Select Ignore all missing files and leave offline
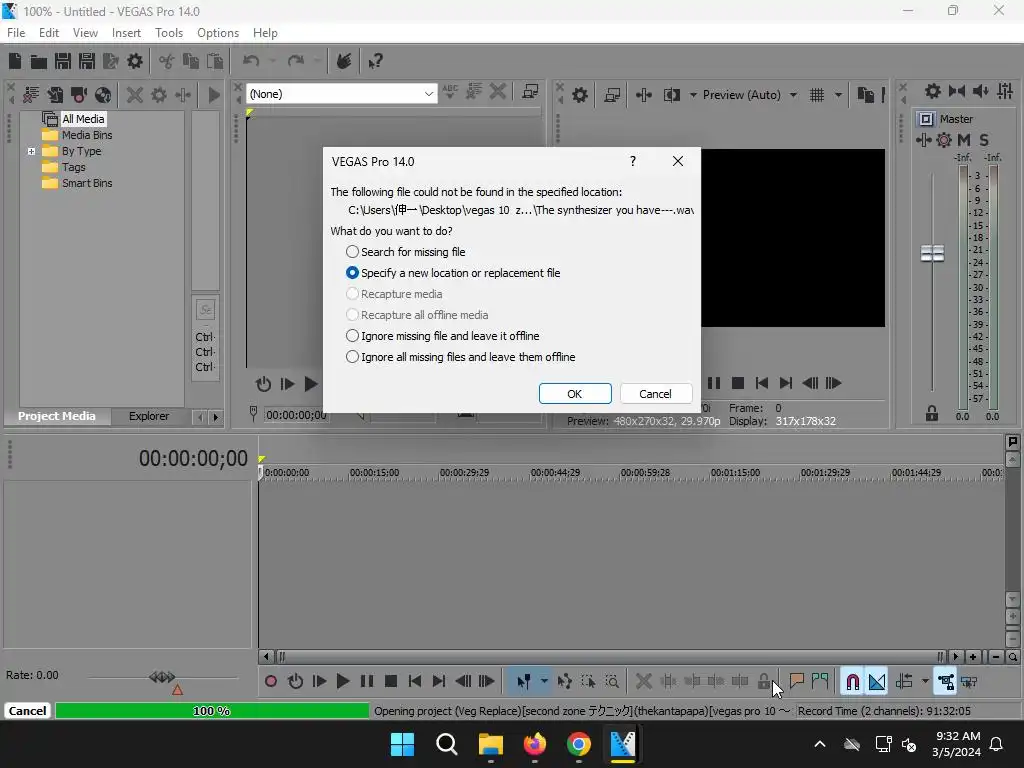Screen dimensions: 1024x768 coord(460,357)
